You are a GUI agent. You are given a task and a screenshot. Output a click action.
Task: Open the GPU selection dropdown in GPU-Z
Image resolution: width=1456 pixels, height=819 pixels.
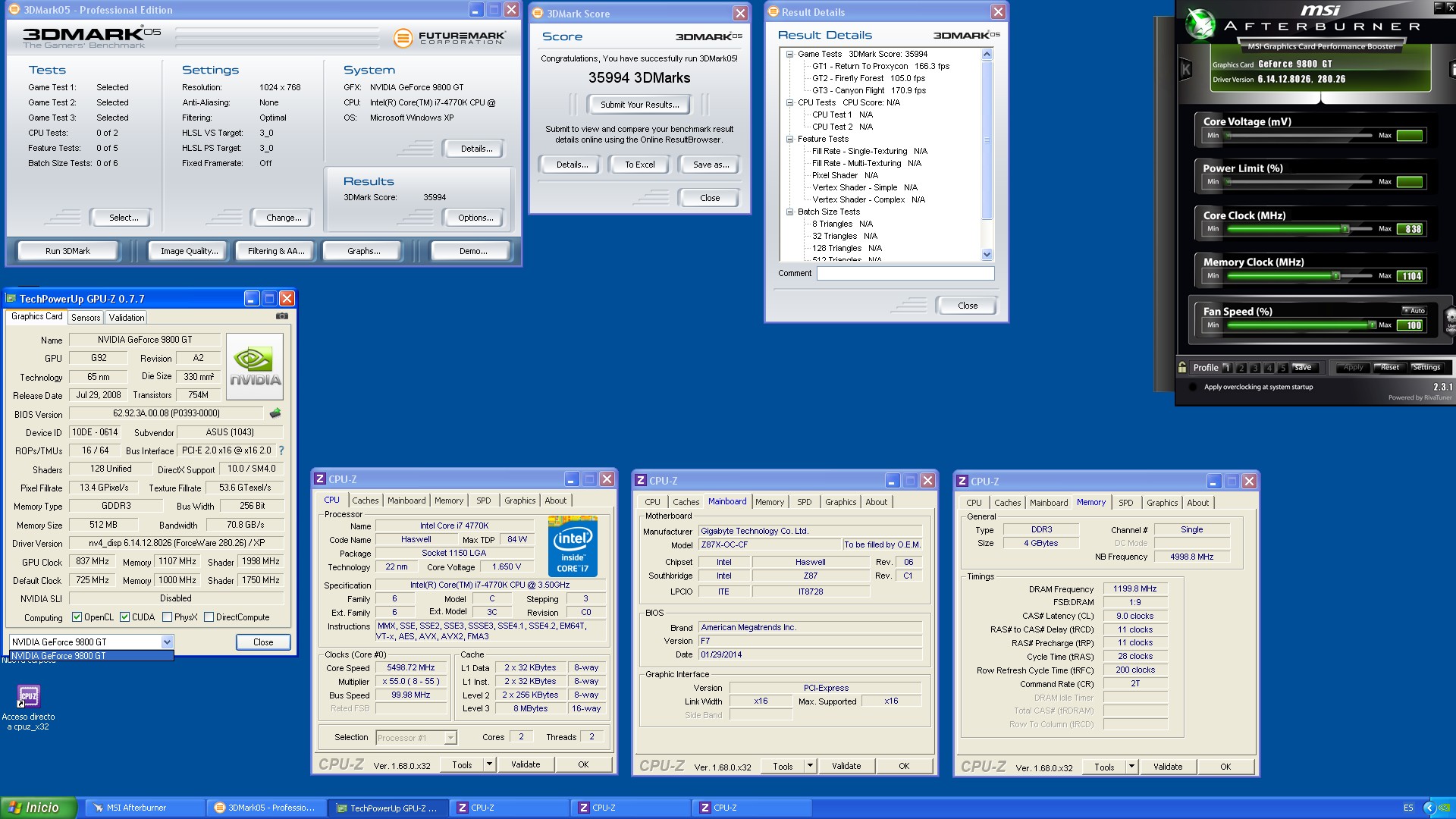tap(167, 642)
